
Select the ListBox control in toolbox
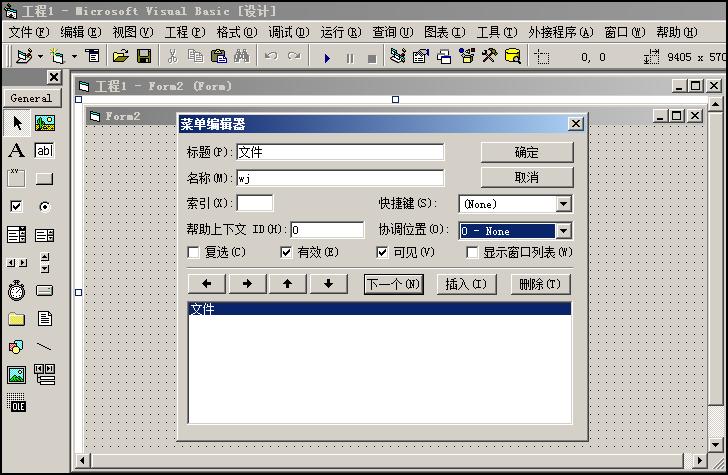(45, 235)
